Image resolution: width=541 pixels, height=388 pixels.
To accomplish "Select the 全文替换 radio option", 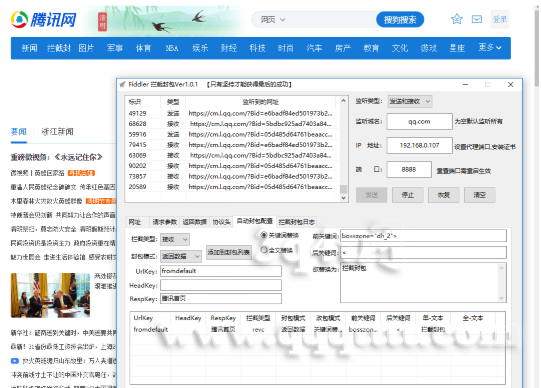I will point(264,250).
